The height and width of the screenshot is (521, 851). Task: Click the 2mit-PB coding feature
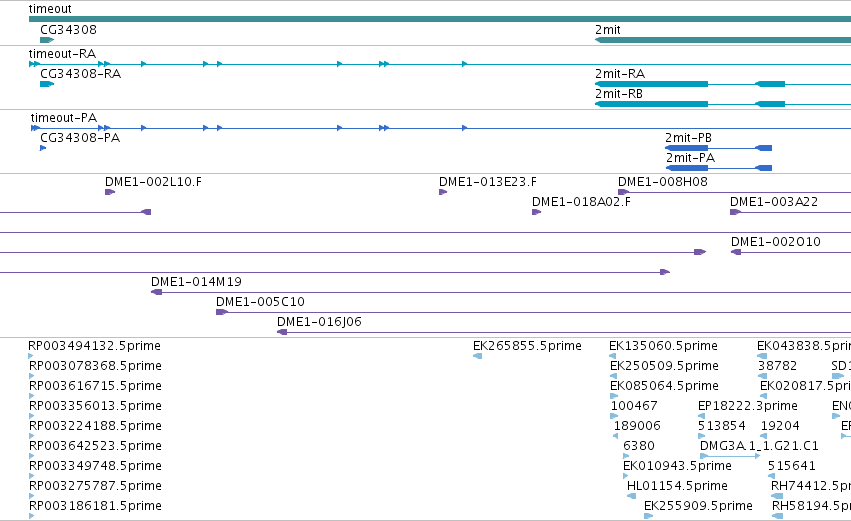(719, 148)
